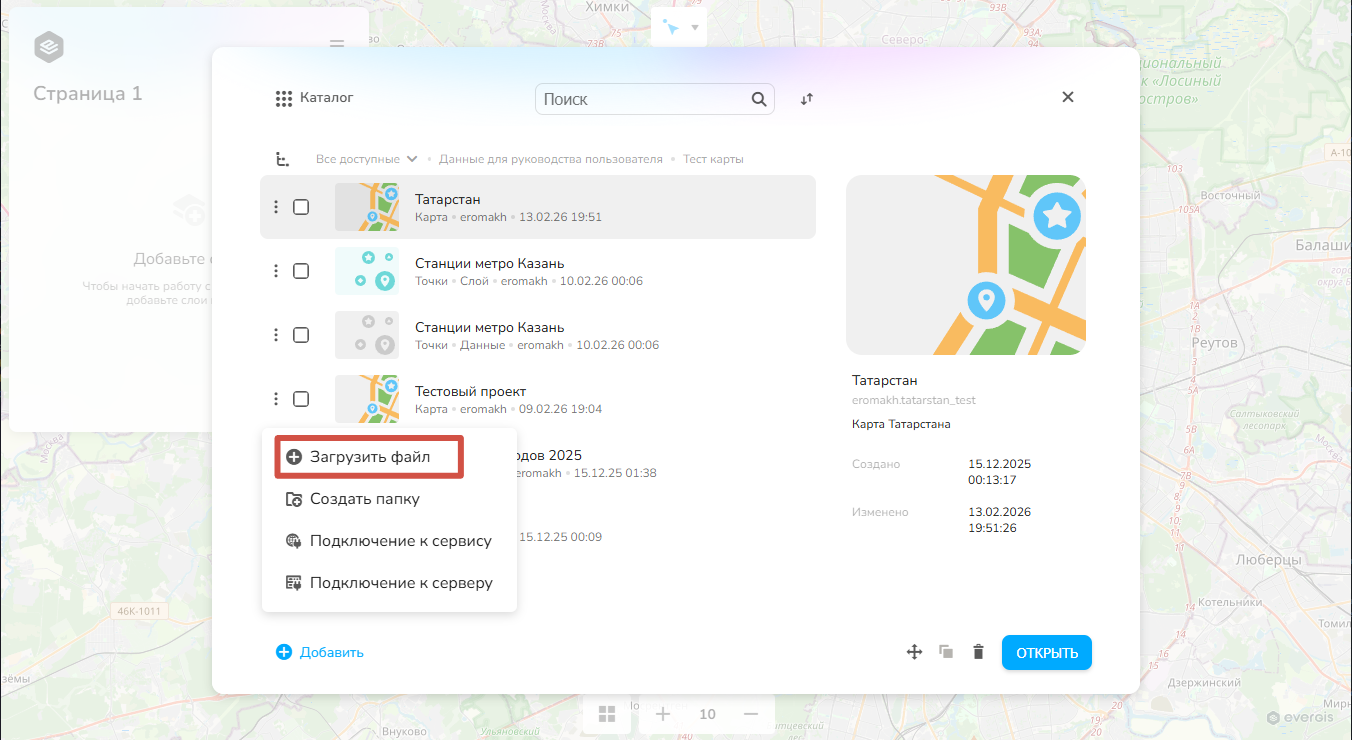This screenshot has width=1352, height=740.
Task: Check Станции метро Казань Данные checkbox
Action: click(301, 335)
